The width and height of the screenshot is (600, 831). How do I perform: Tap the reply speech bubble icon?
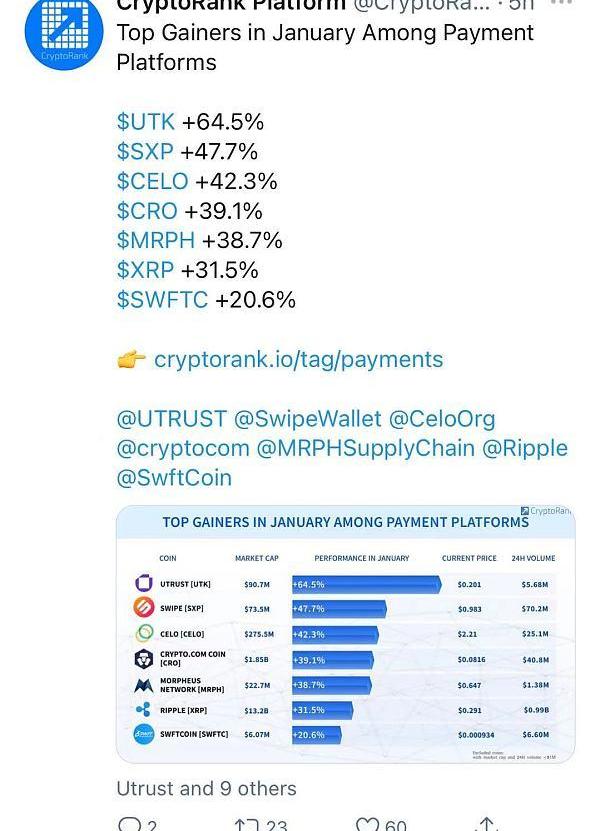130,823
